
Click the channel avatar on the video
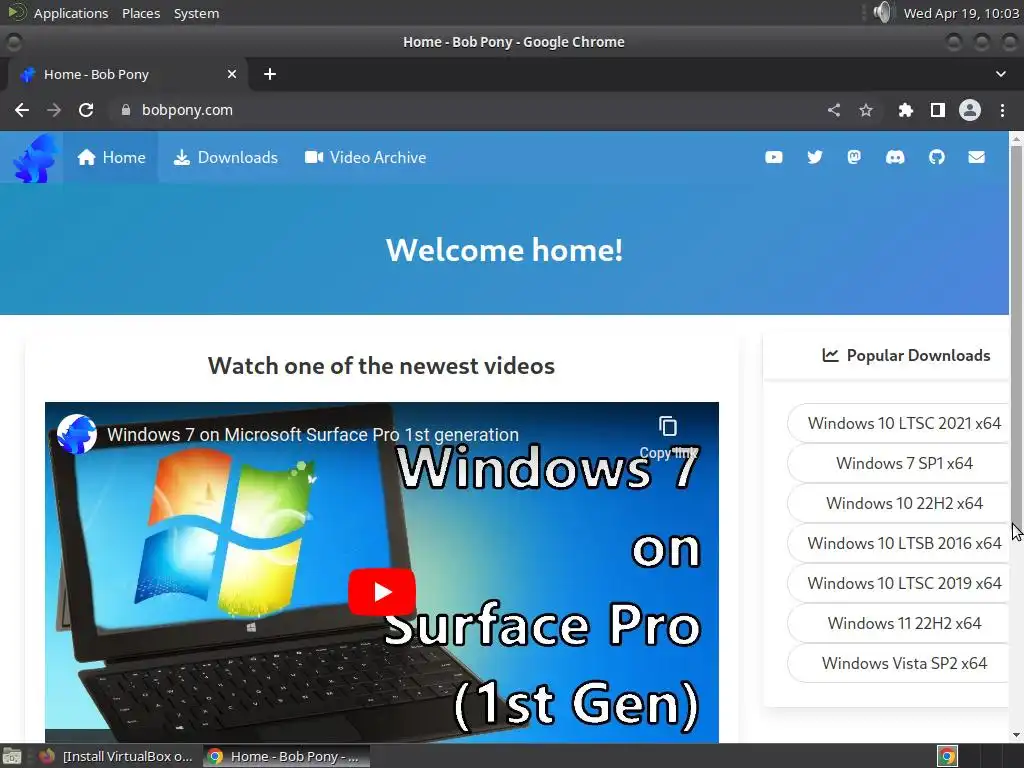click(76, 434)
